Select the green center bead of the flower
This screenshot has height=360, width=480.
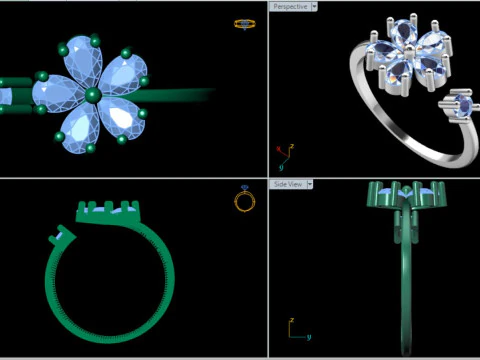click(93, 95)
